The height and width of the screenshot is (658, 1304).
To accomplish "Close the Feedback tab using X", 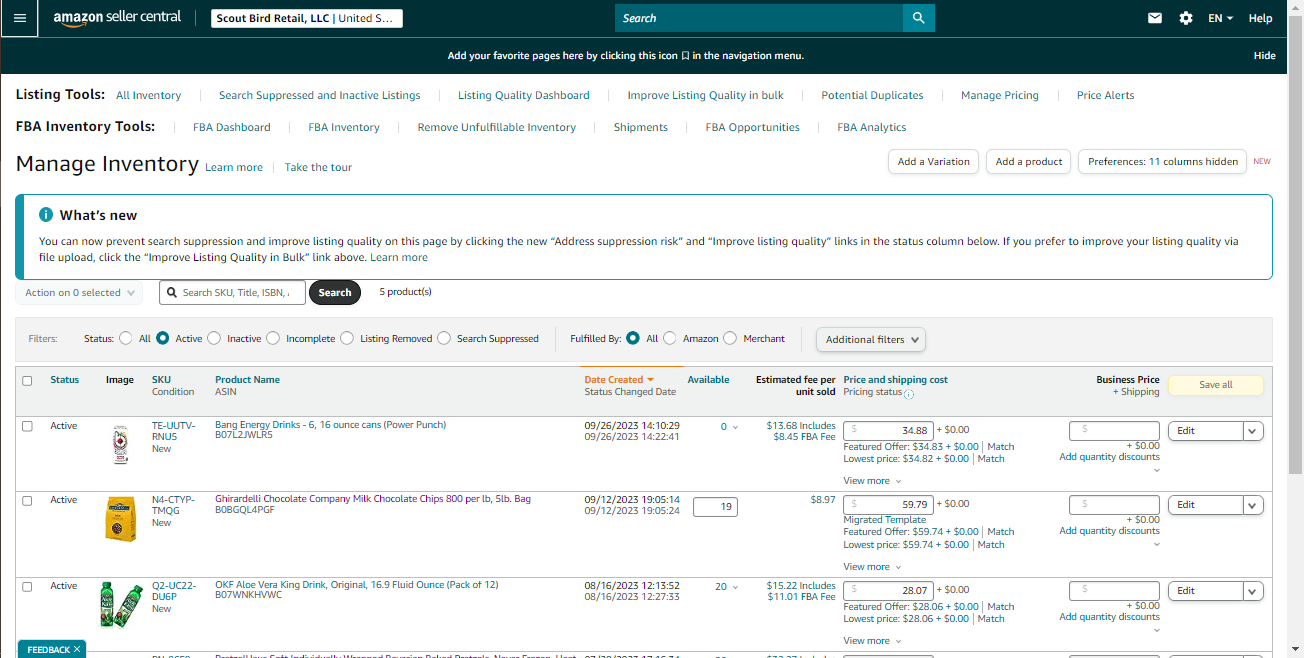I will [x=76, y=650].
